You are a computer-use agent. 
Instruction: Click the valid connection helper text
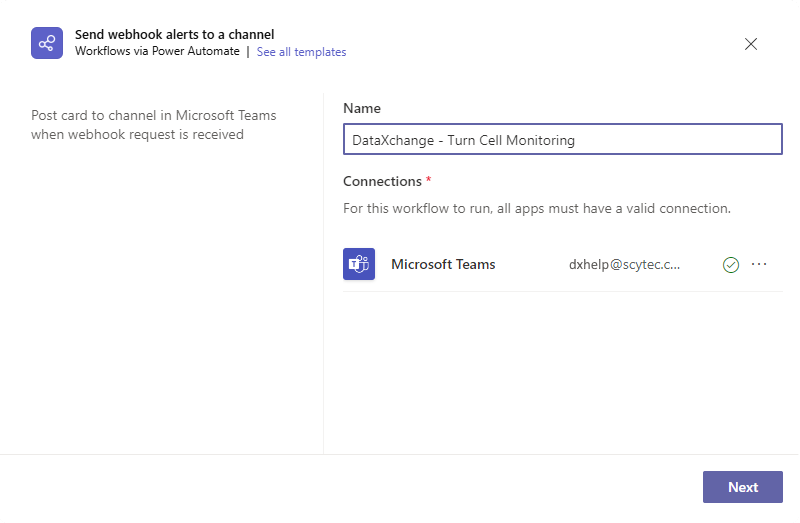tap(537, 208)
